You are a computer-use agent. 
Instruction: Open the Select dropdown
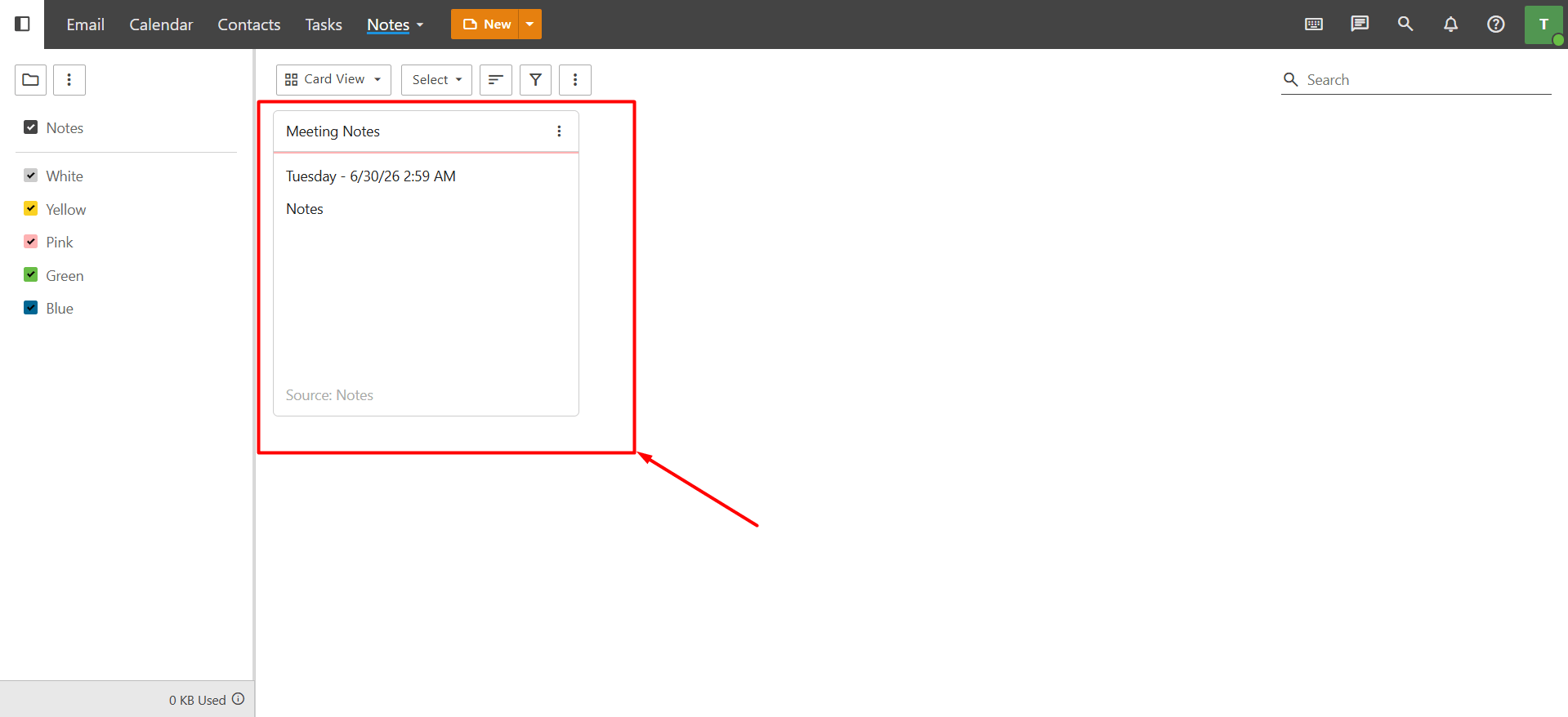pos(436,79)
